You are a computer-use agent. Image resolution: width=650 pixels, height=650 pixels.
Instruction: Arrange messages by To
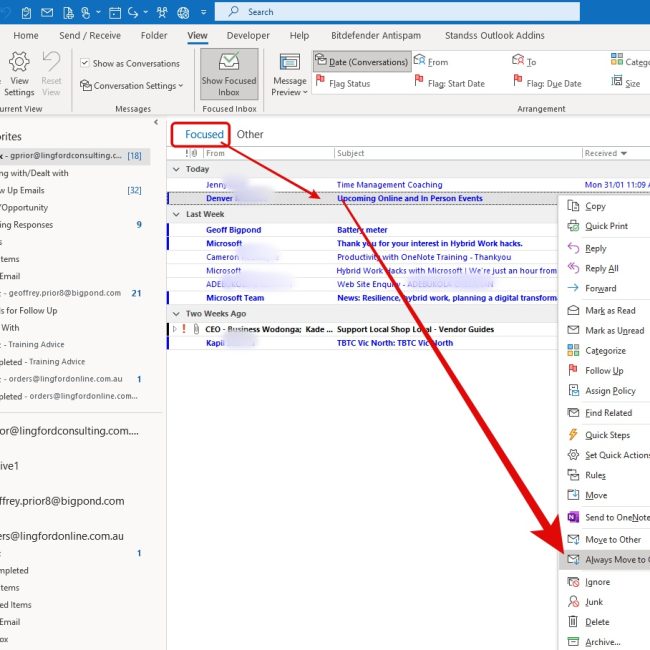524,61
